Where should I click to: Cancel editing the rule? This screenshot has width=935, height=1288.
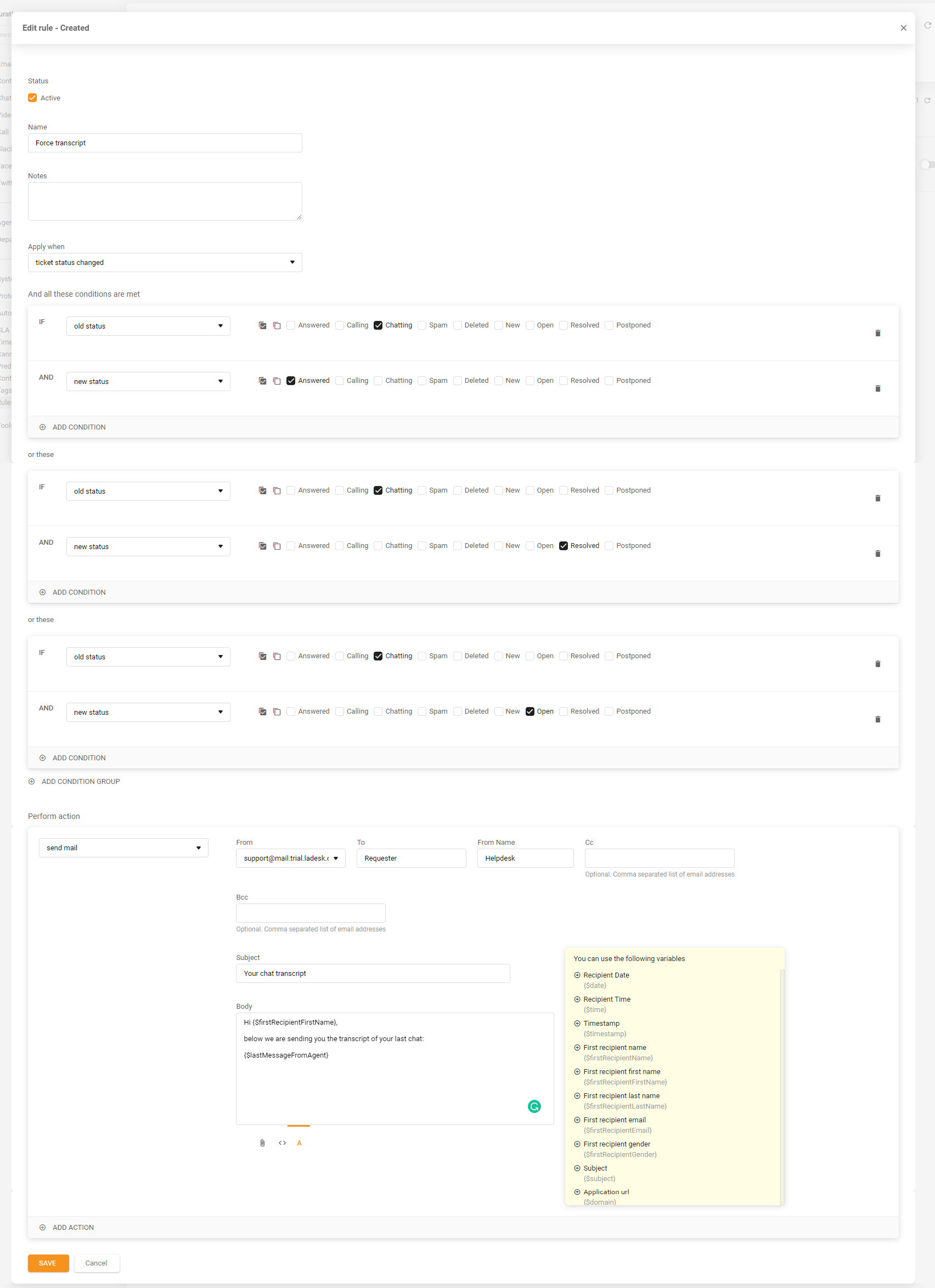click(x=96, y=1263)
